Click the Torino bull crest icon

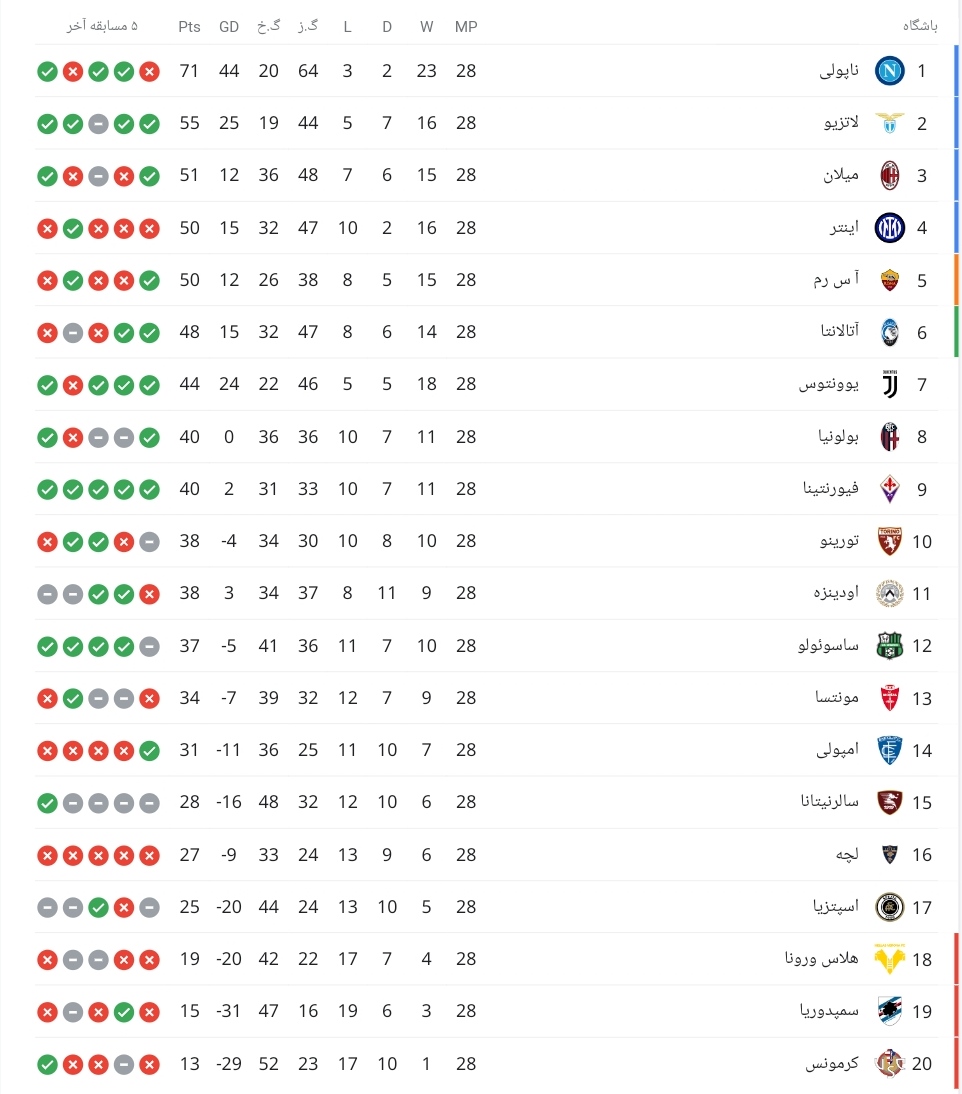click(x=889, y=541)
